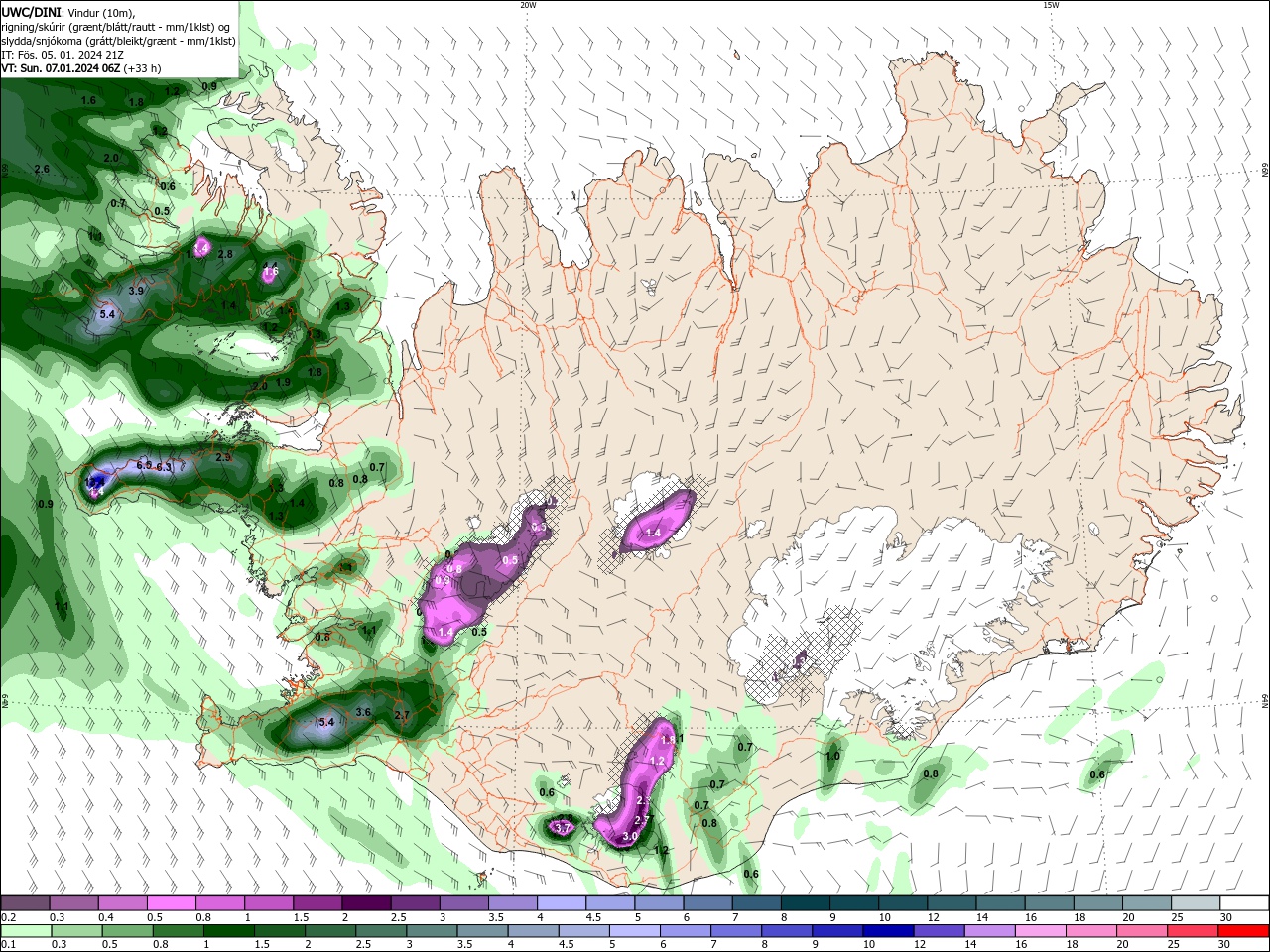Click the 'rigning/skúrir' legend description line
The image size is (1270, 952).
[117, 27]
